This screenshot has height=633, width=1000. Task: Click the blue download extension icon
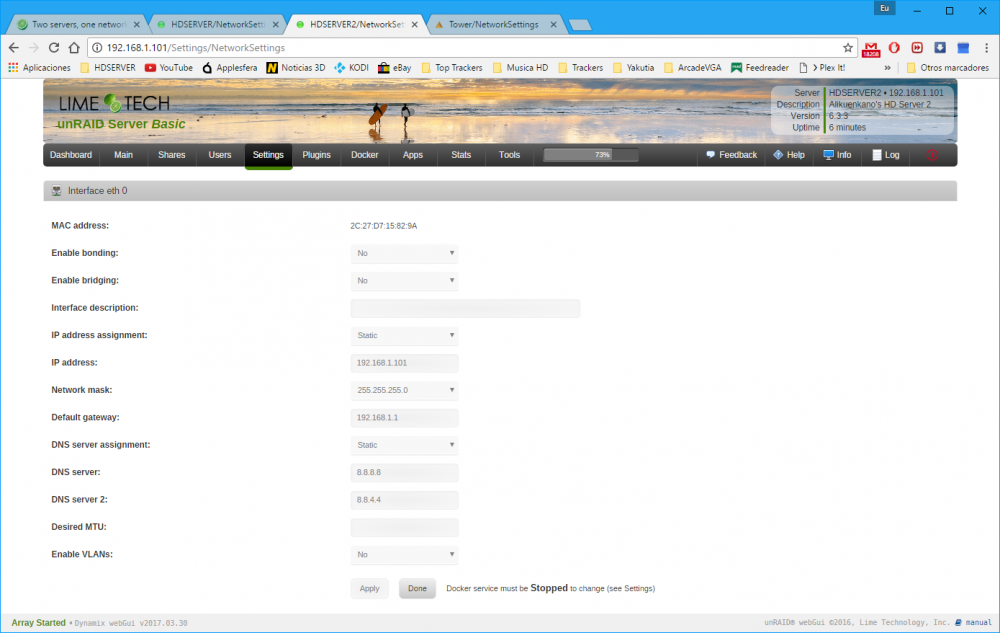[940, 48]
